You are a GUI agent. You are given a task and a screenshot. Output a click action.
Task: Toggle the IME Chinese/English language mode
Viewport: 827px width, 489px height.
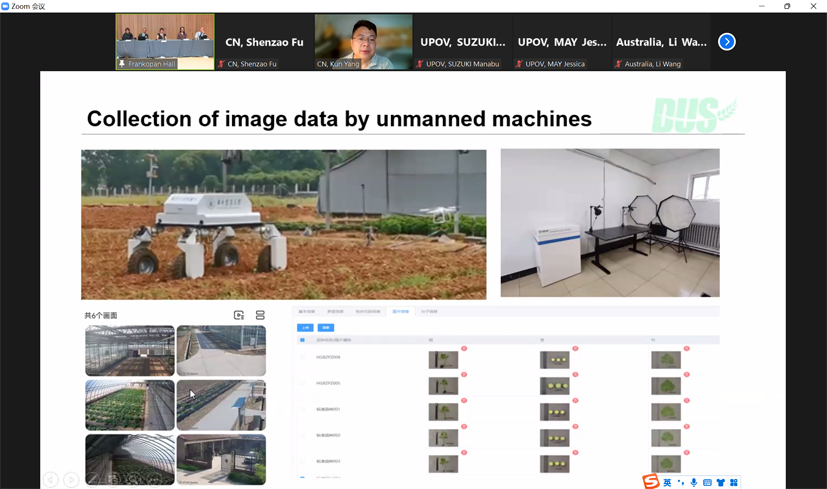pos(667,482)
